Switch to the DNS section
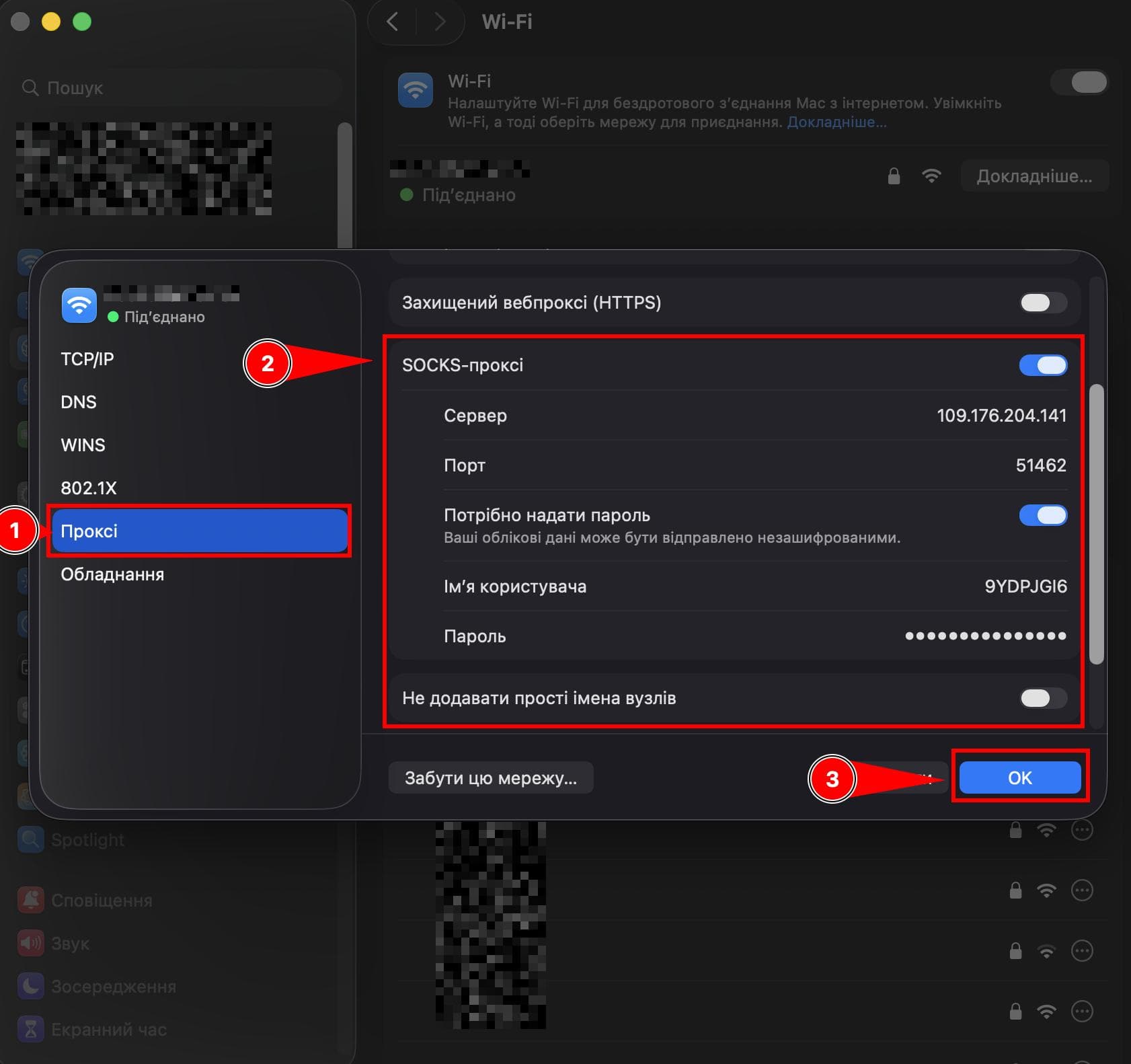This screenshot has width=1131, height=1064. click(x=79, y=402)
